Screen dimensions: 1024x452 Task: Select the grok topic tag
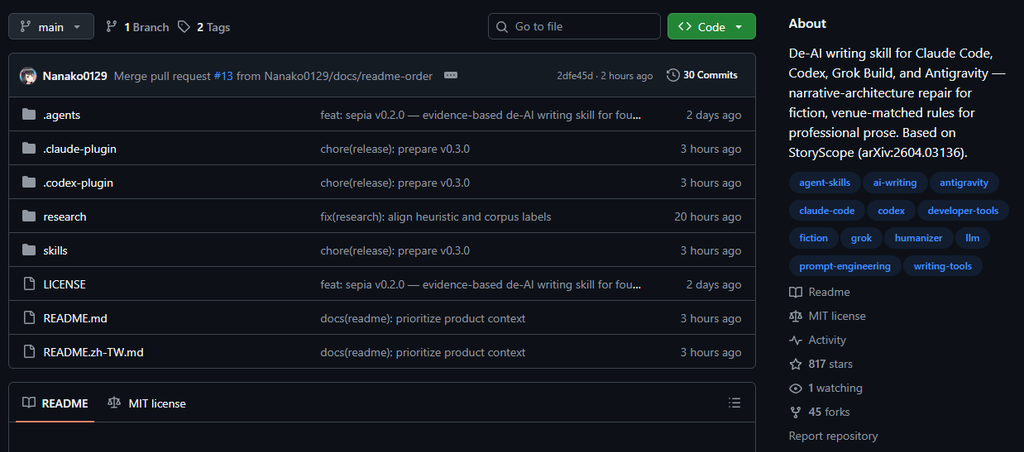861,238
